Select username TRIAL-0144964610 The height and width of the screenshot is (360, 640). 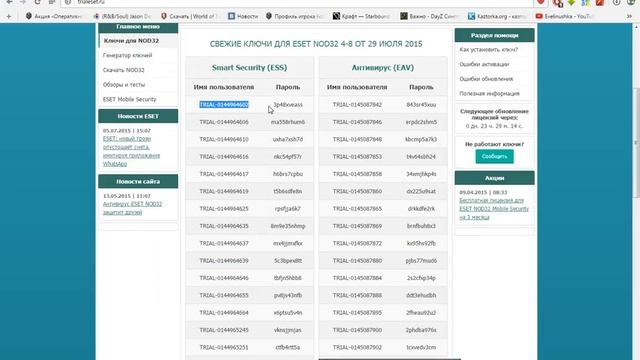click(x=224, y=139)
